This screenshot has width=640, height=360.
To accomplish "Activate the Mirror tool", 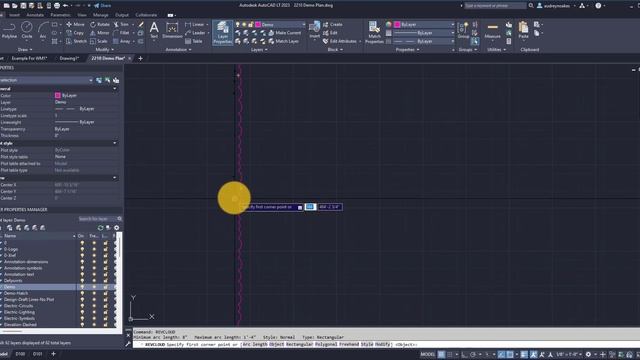I will point(100,33).
